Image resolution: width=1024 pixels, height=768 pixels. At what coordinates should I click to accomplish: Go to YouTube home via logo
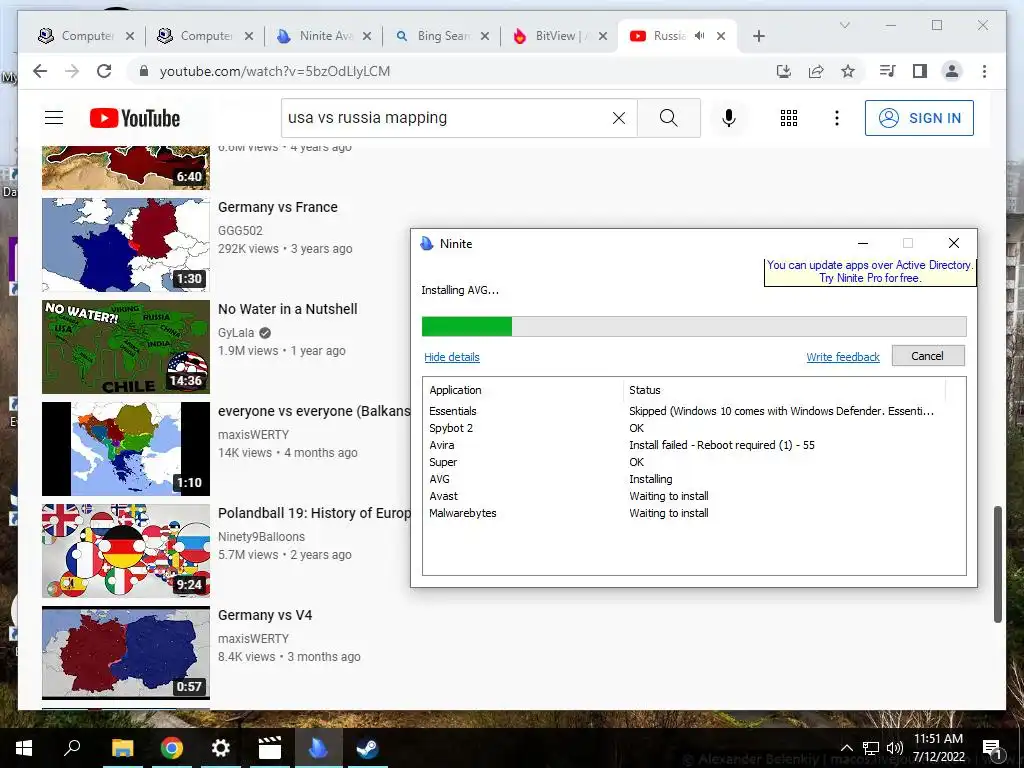(x=135, y=118)
